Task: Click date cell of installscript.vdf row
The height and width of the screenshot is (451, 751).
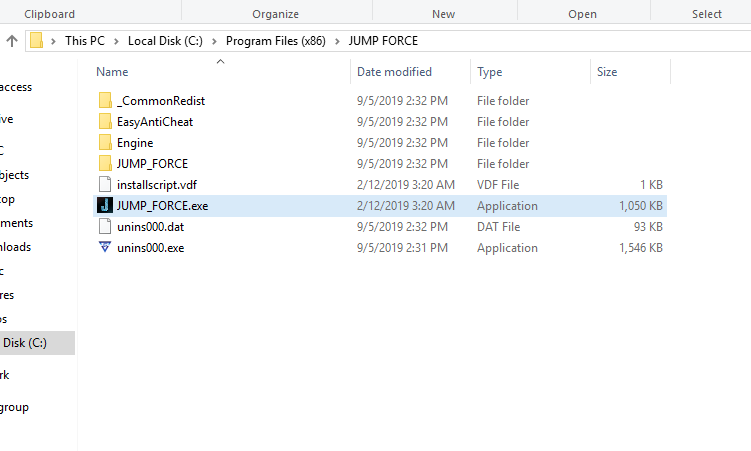Action: tap(406, 185)
